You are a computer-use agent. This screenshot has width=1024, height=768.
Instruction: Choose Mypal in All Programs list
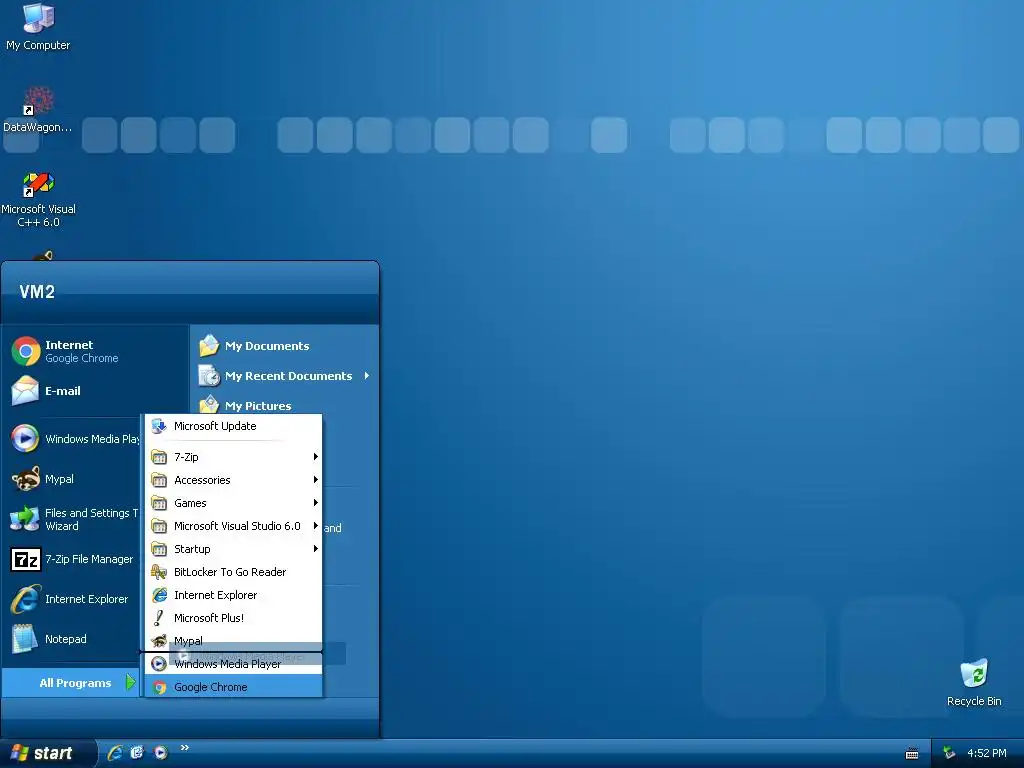[x=234, y=641]
